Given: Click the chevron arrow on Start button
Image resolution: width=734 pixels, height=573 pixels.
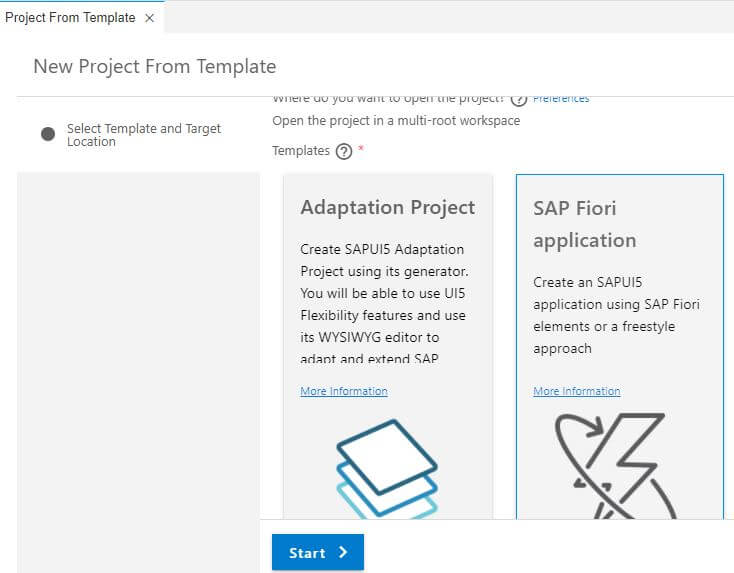Looking at the screenshot, I should [x=343, y=552].
